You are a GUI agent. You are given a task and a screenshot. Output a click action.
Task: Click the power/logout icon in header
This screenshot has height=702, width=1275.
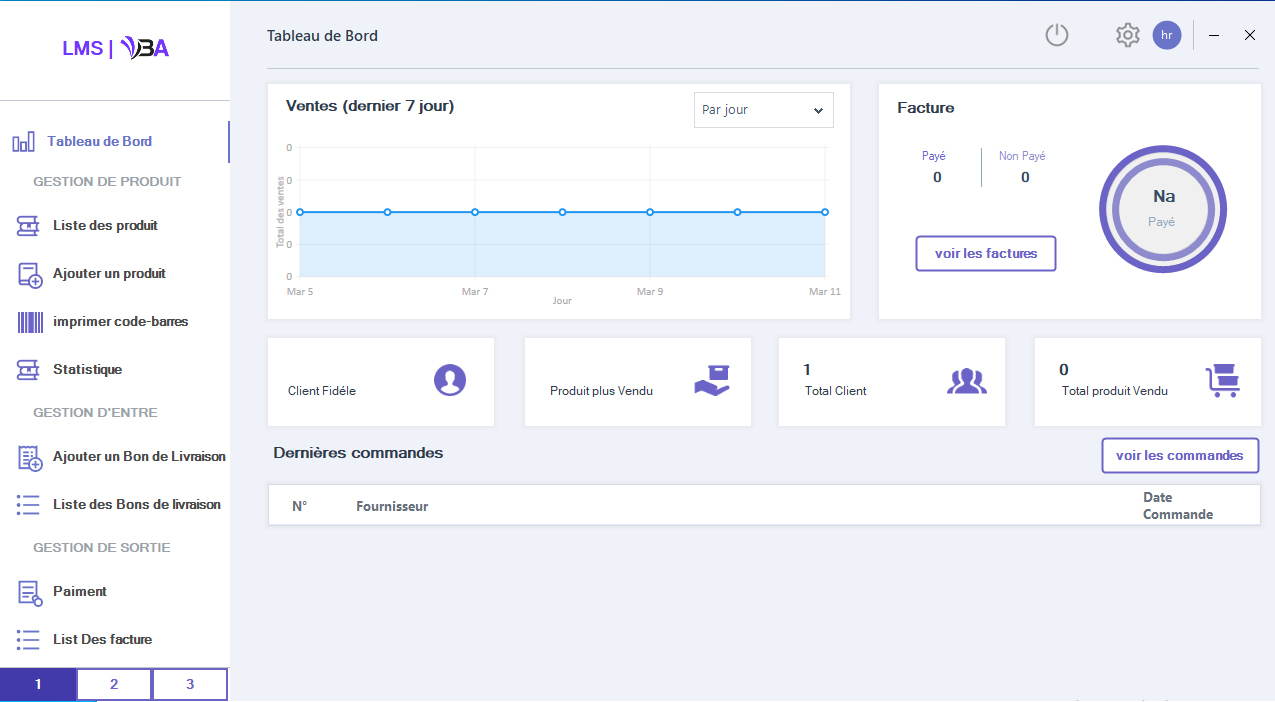coord(1057,36)
